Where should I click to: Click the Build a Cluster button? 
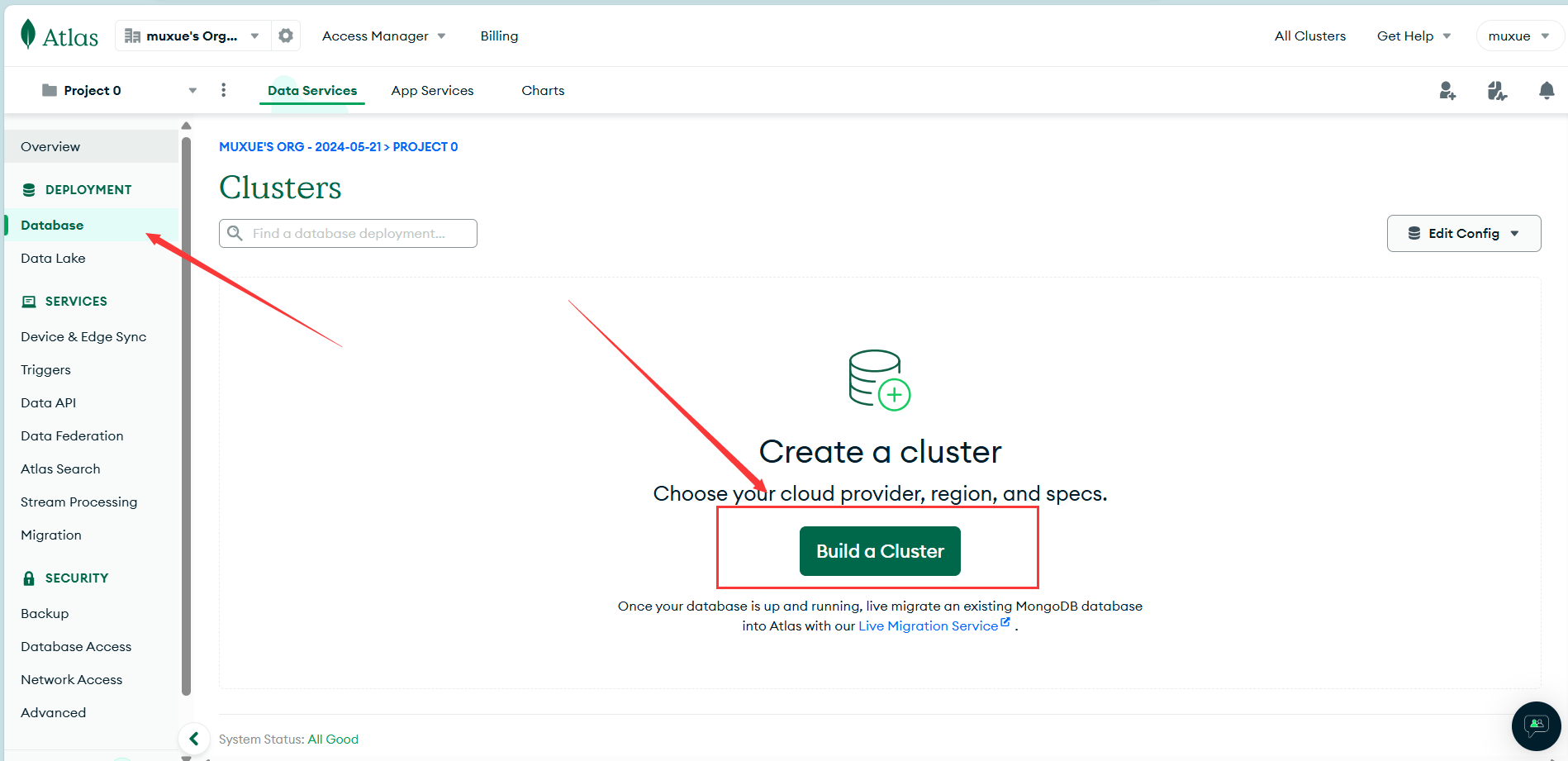pyautogui.click(x=880, y=551)
